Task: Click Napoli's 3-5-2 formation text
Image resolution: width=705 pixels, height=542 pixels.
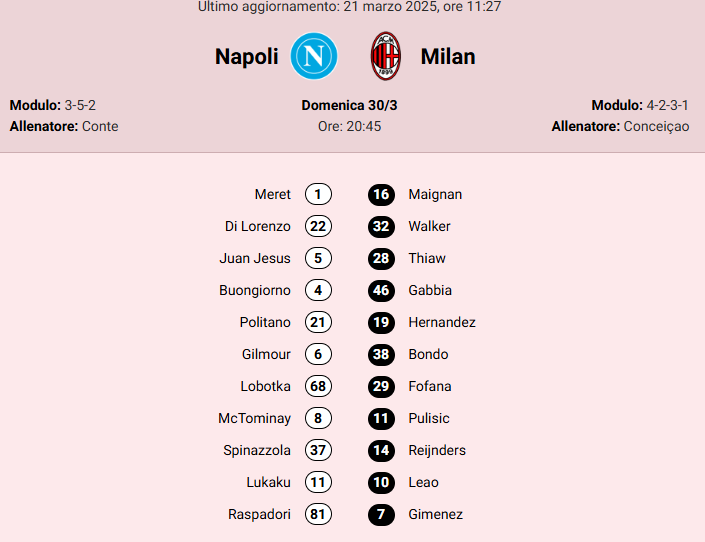Action: click(80, 105)
